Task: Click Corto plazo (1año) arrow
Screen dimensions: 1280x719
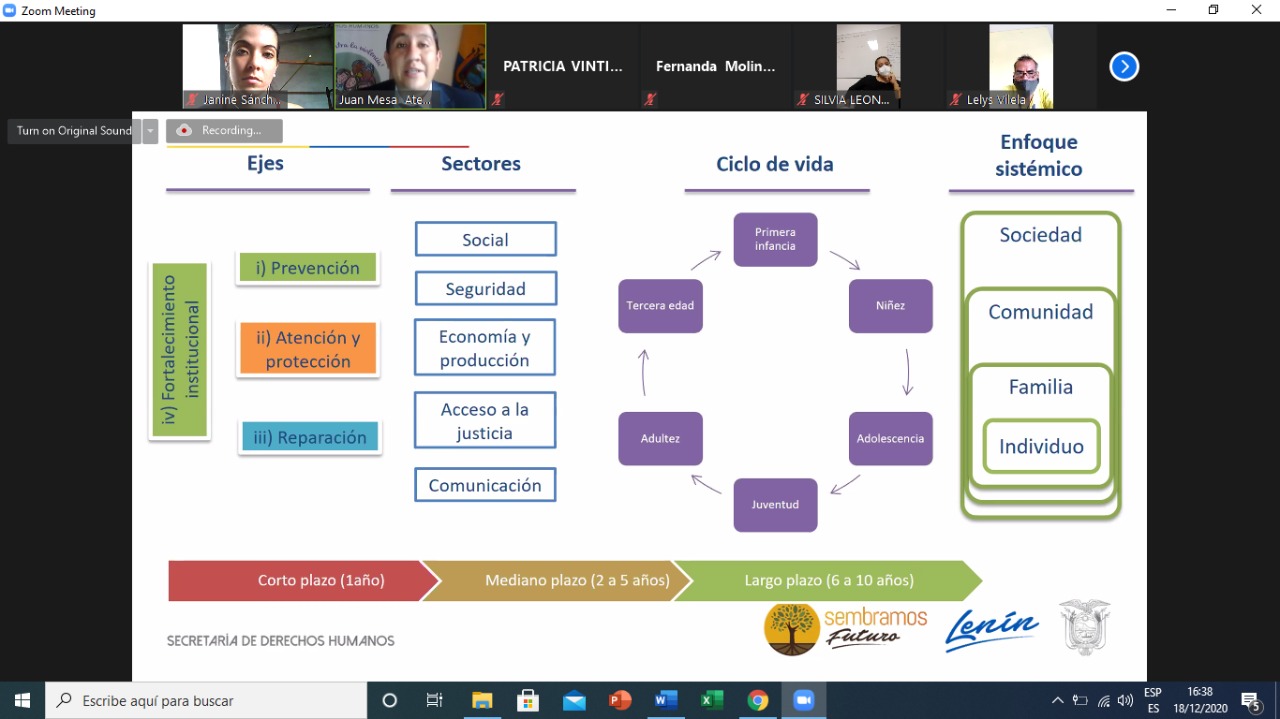Action: (x=304, y=581)
